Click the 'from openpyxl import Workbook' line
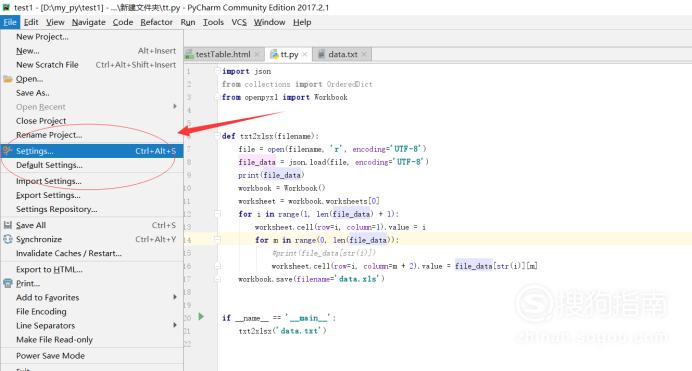 click(285, 97)
